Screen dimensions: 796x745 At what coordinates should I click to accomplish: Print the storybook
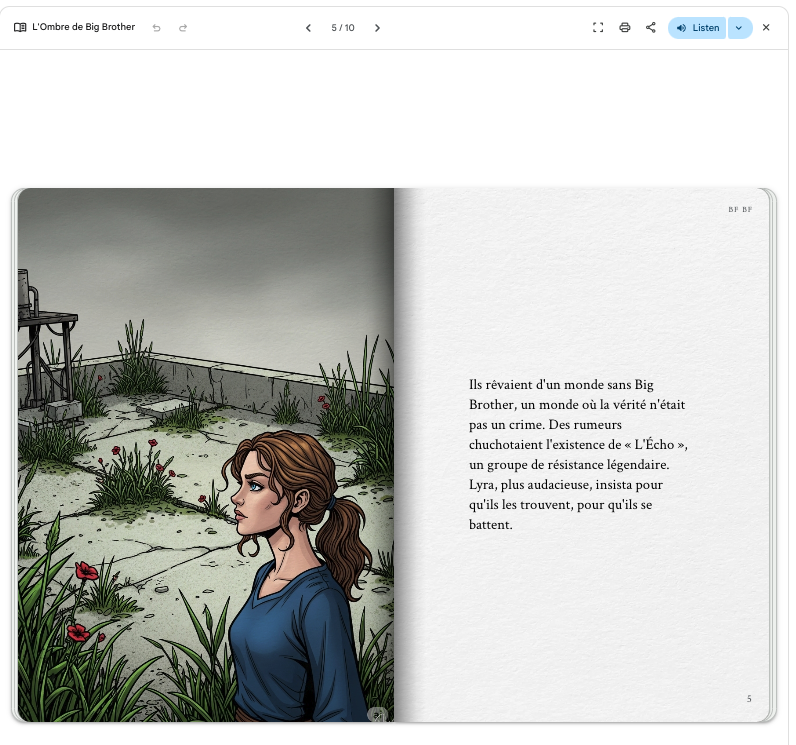coord(625,28)
